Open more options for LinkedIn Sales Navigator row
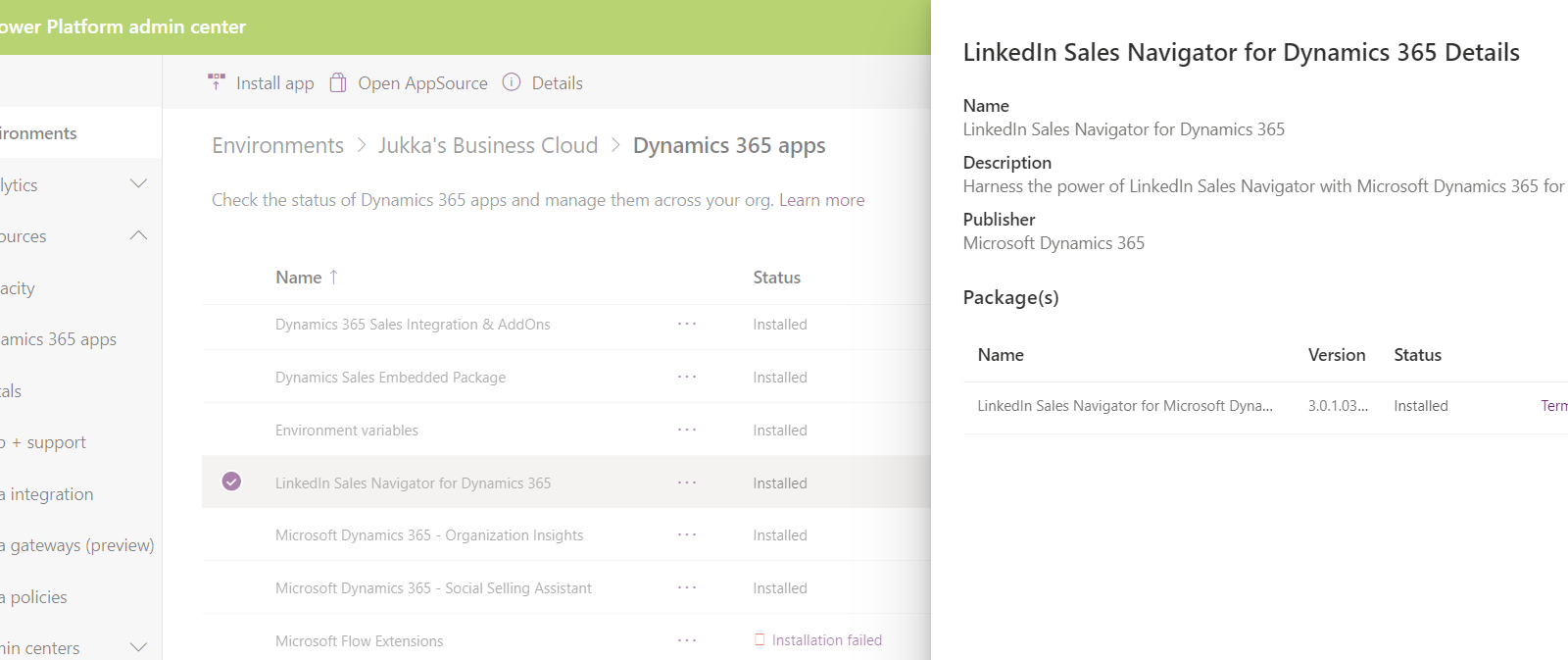This screenshot has height=660, width=1568. click(687, 482)
